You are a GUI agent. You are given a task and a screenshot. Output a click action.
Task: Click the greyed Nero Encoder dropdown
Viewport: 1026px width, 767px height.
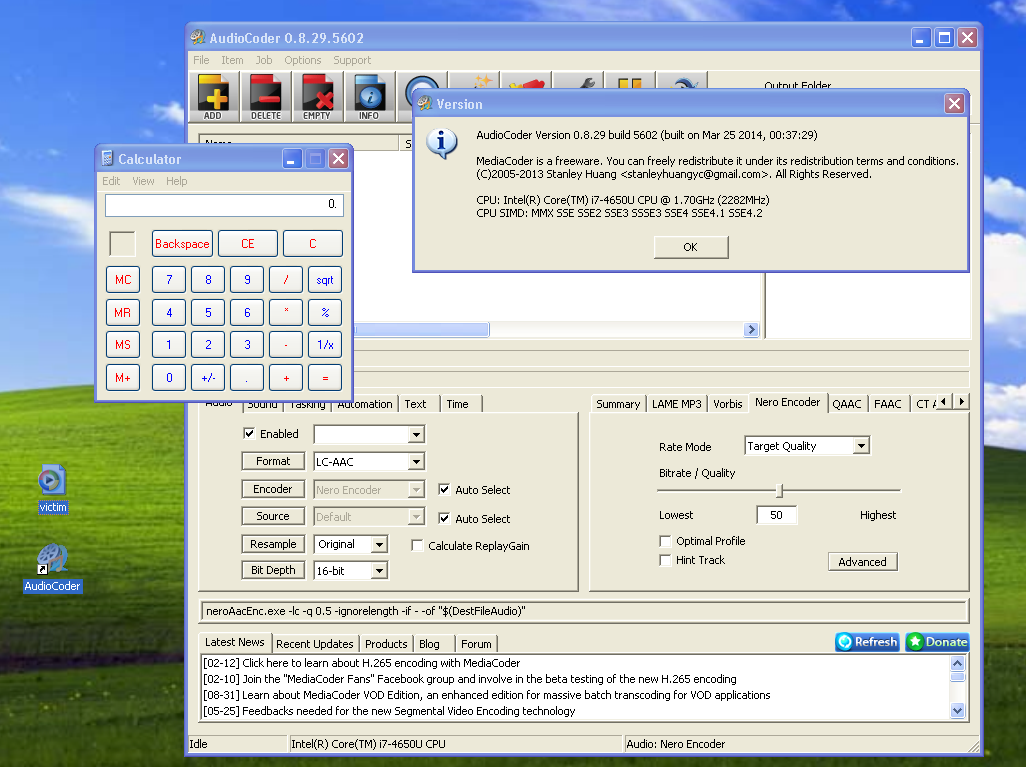pyautogui.click(x=370, y=490)
